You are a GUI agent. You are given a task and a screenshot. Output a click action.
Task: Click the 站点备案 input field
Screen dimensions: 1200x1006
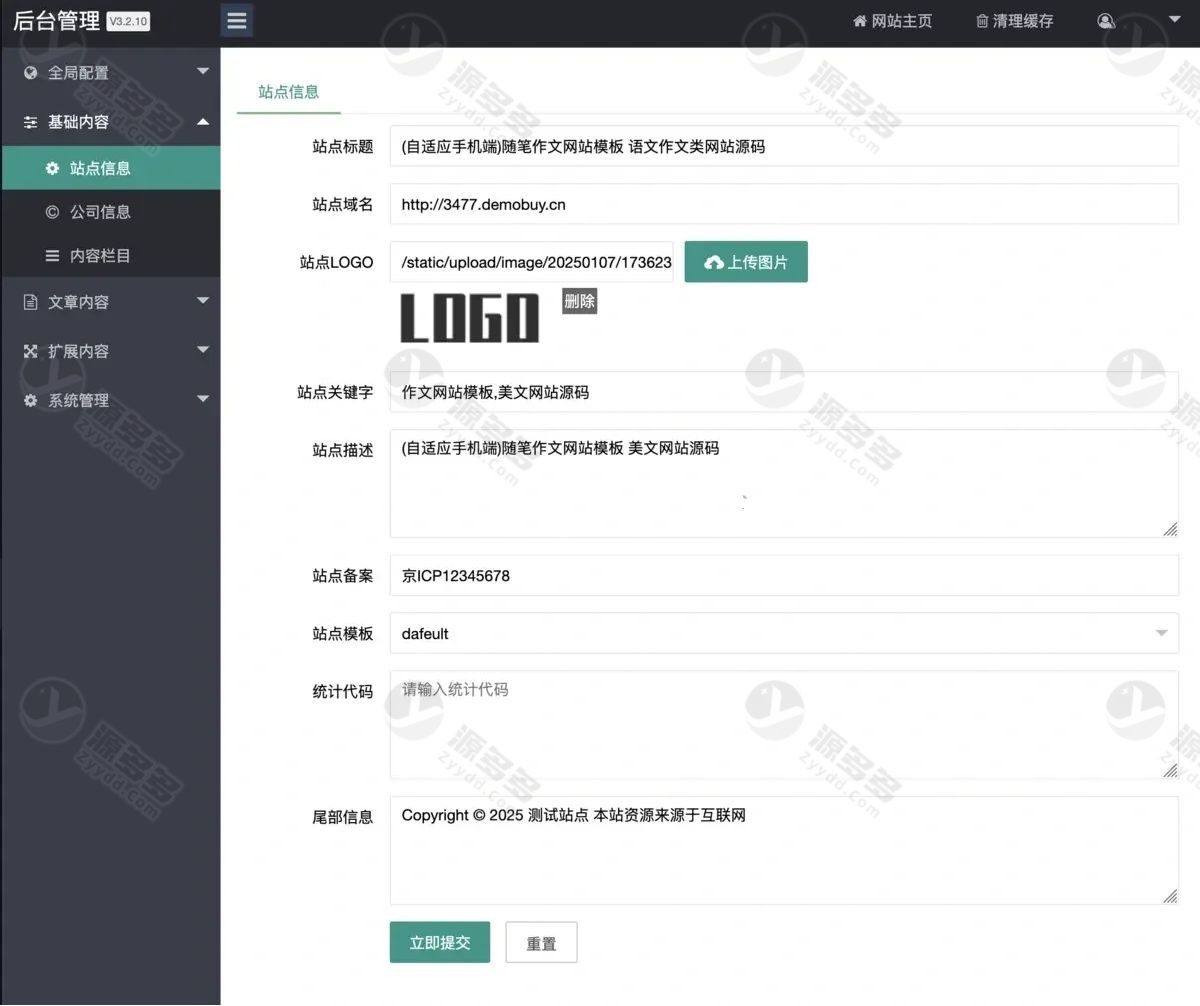tap(784, 576)
